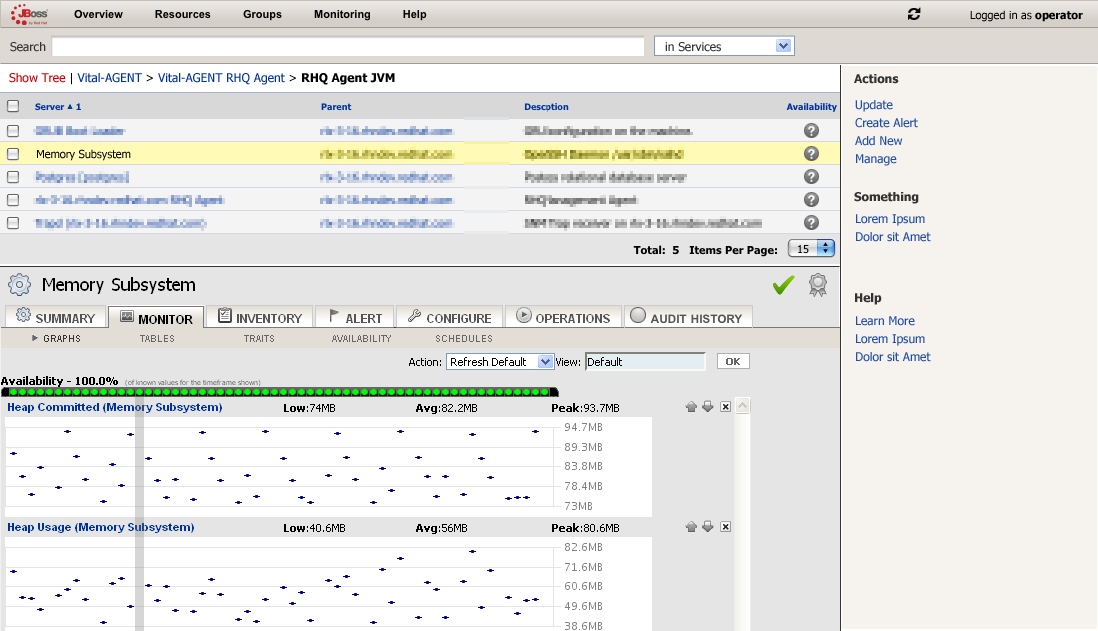Viewport: 1098px width, 631px height.
Task: Click the OK button
Action: click(733, 361)
